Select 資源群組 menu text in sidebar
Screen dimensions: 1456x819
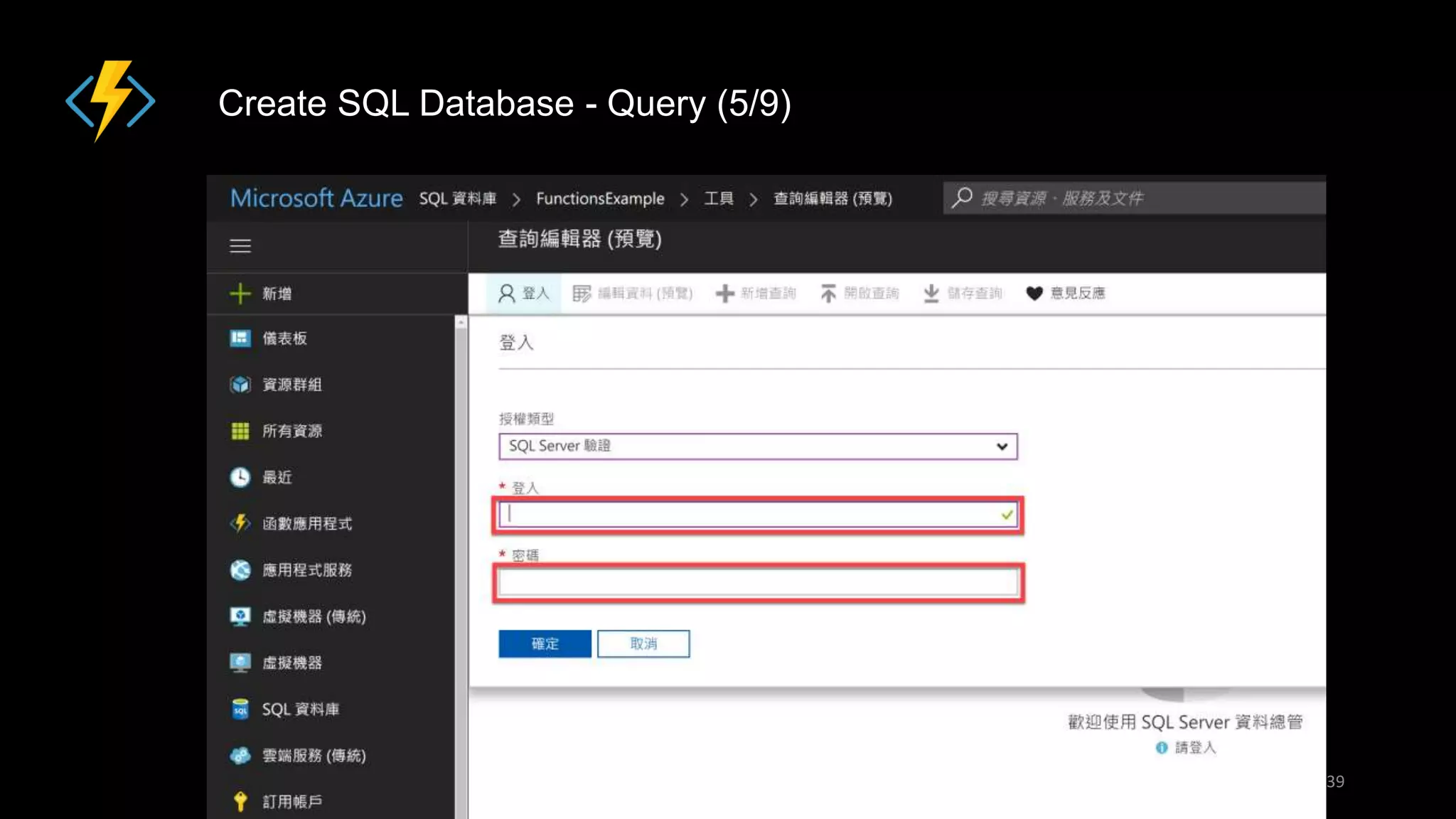point(292,385)
